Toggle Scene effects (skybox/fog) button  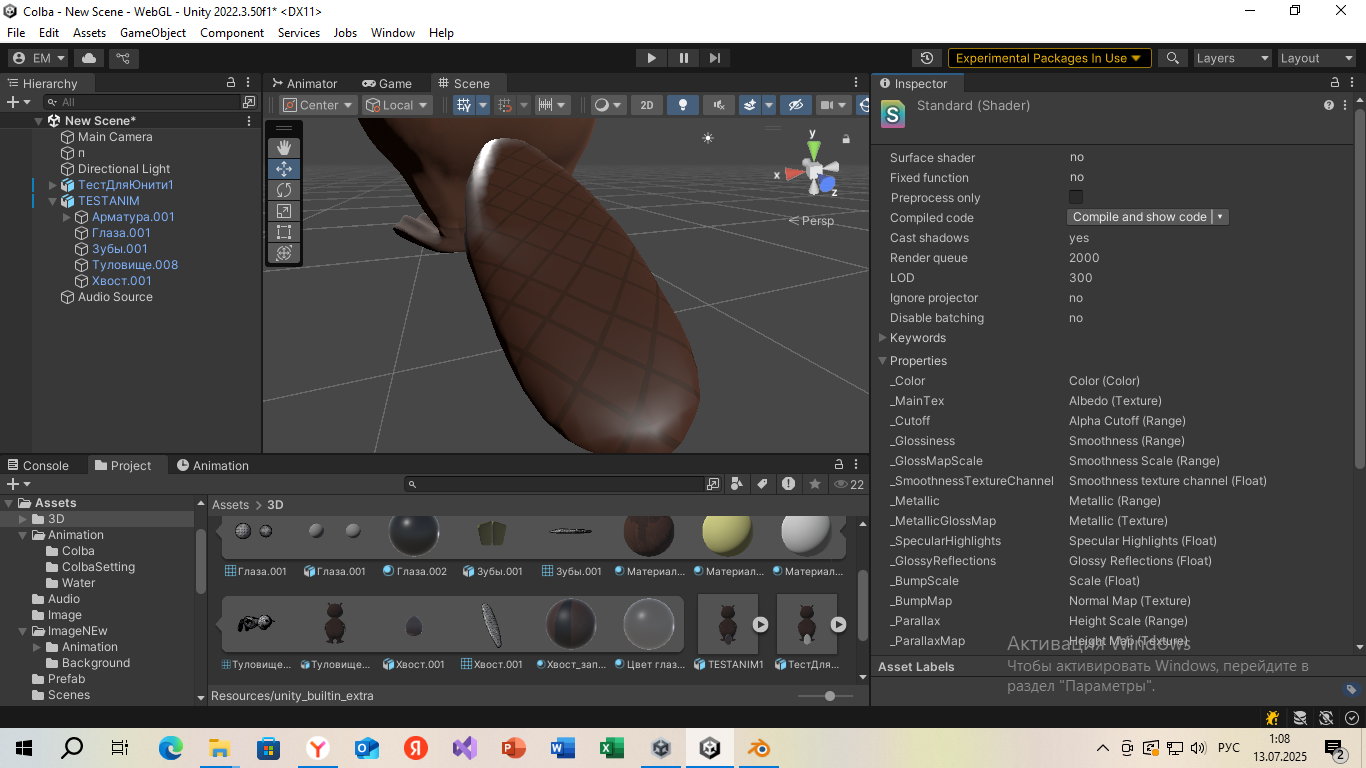(749, 105)
